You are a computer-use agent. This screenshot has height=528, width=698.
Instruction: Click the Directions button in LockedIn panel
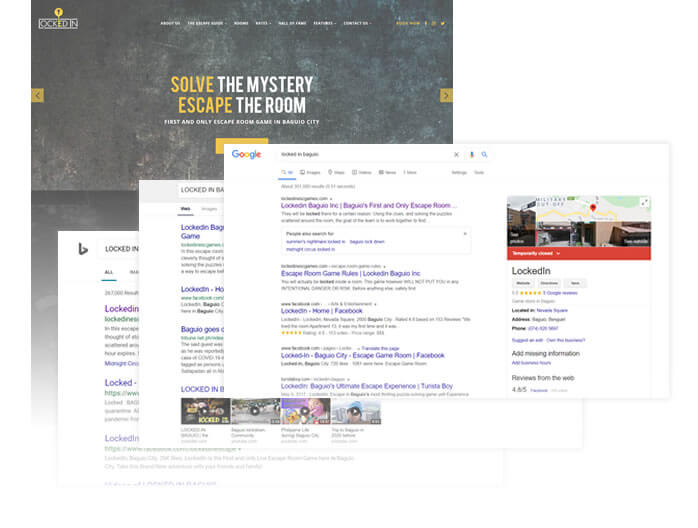coord(549,283)
